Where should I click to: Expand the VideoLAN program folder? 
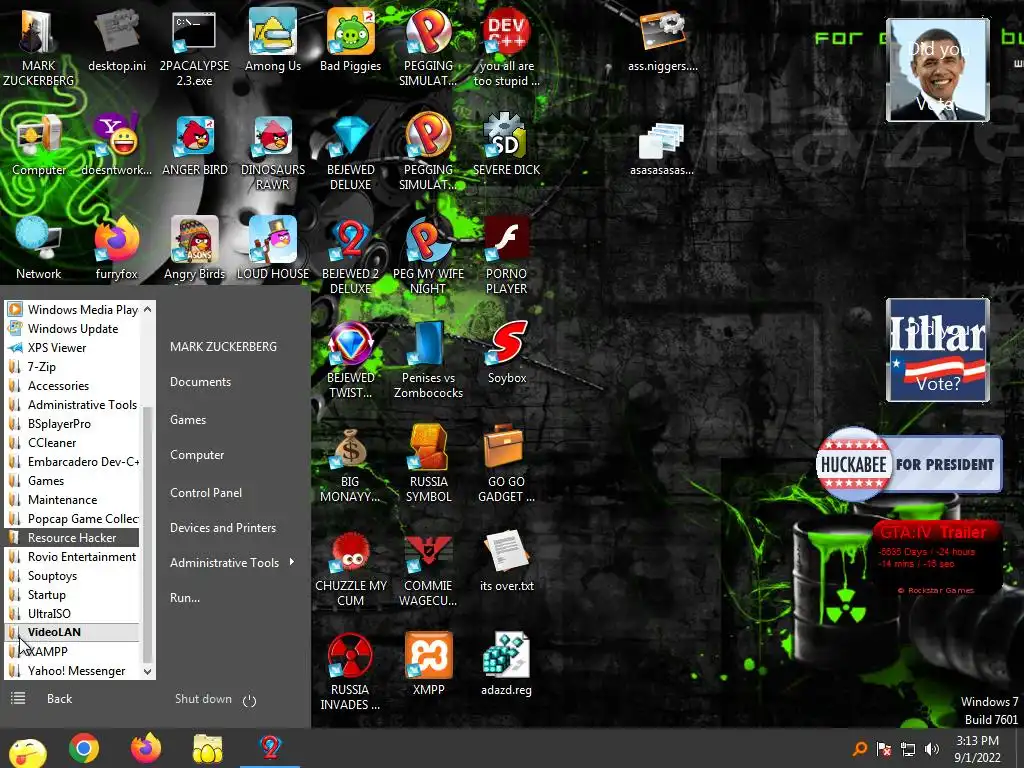point(72,632)
